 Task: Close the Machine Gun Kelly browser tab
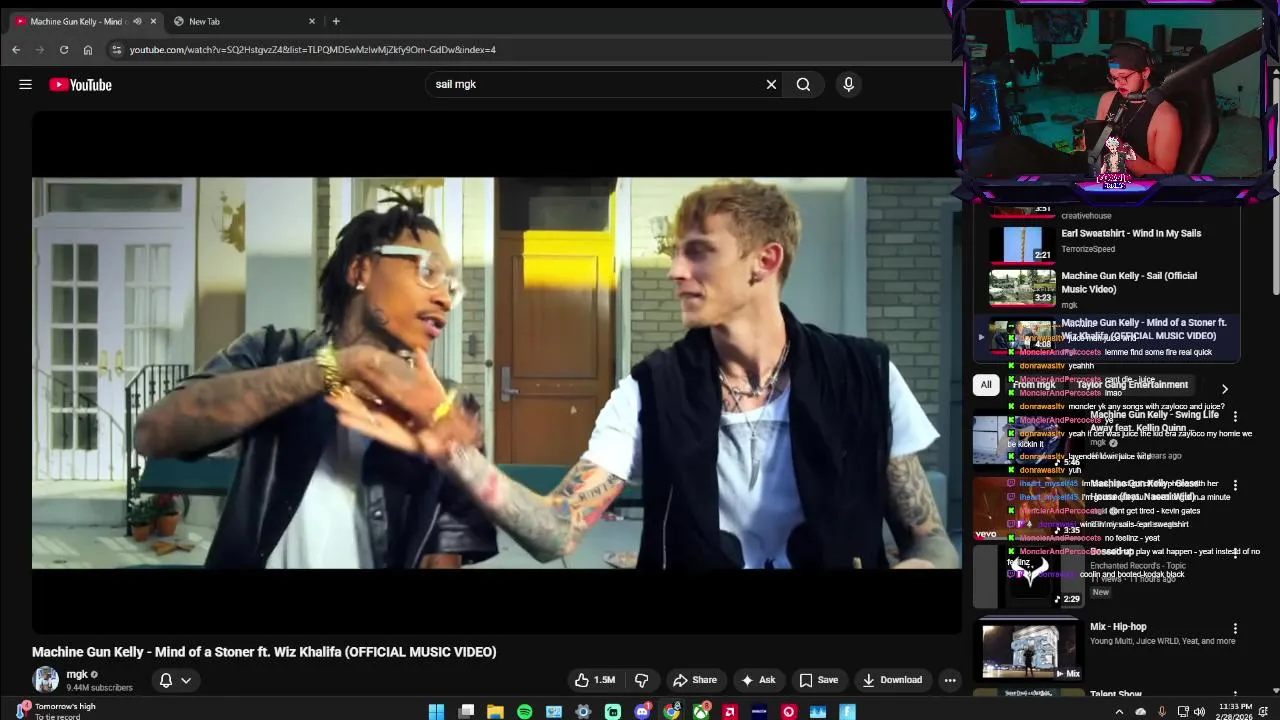click(153, 21)
